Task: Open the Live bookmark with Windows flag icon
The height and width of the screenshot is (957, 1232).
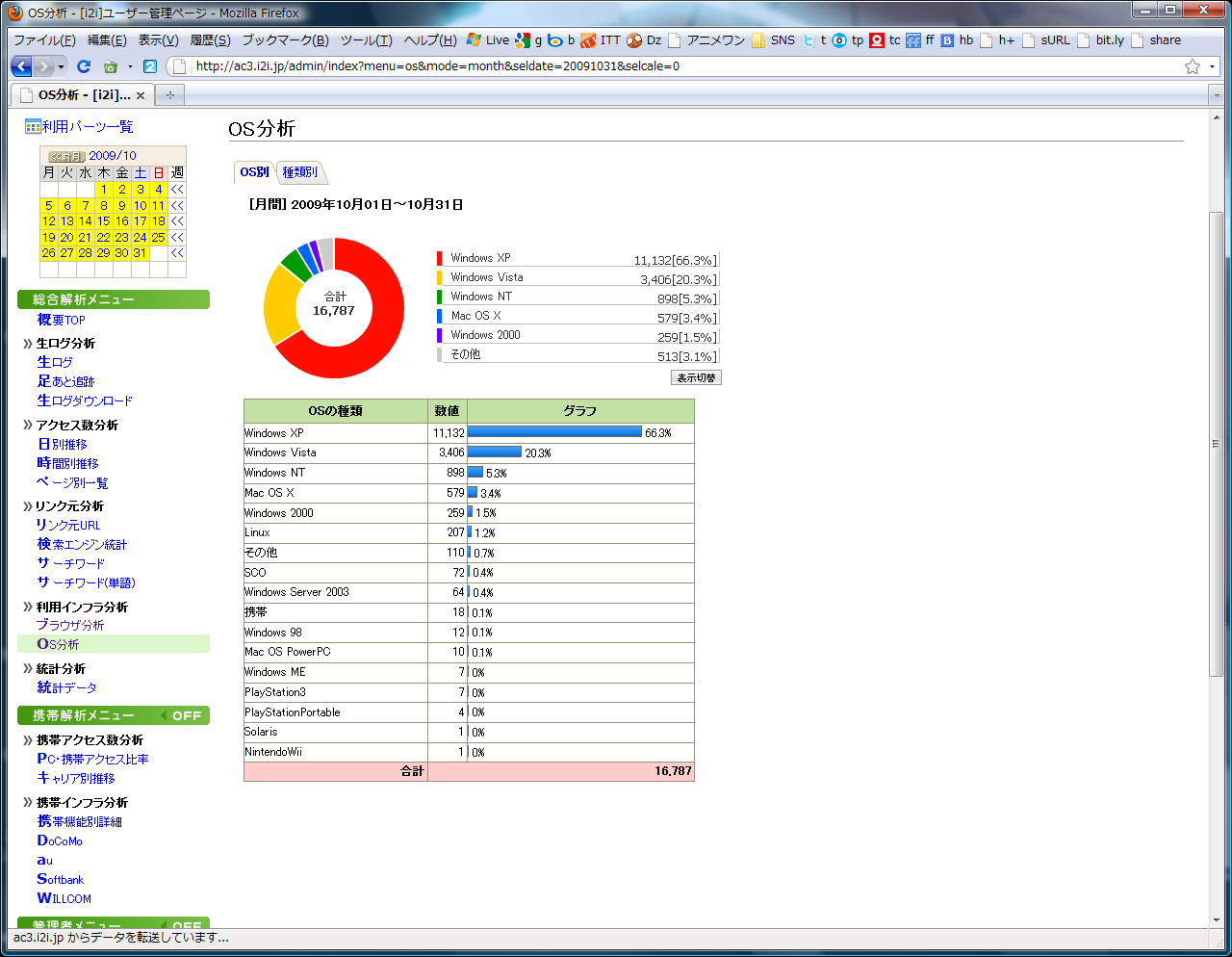Action: tap(488, 40)
